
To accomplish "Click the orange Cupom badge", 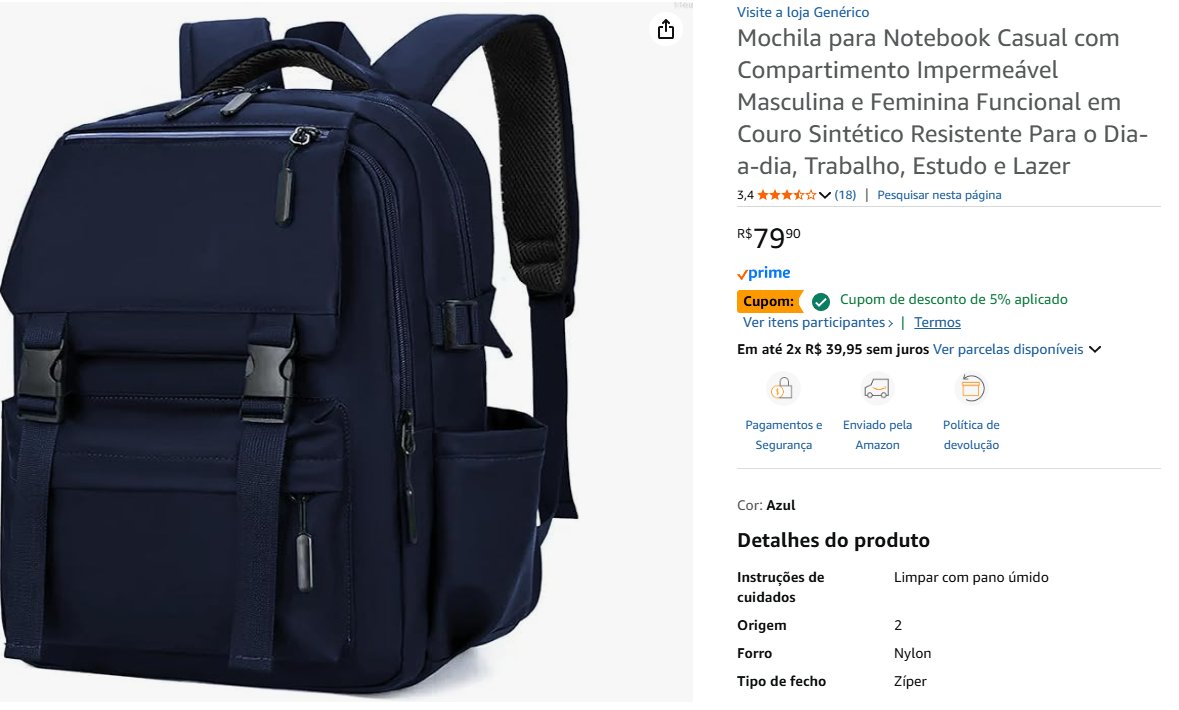I will pos(769,301).
